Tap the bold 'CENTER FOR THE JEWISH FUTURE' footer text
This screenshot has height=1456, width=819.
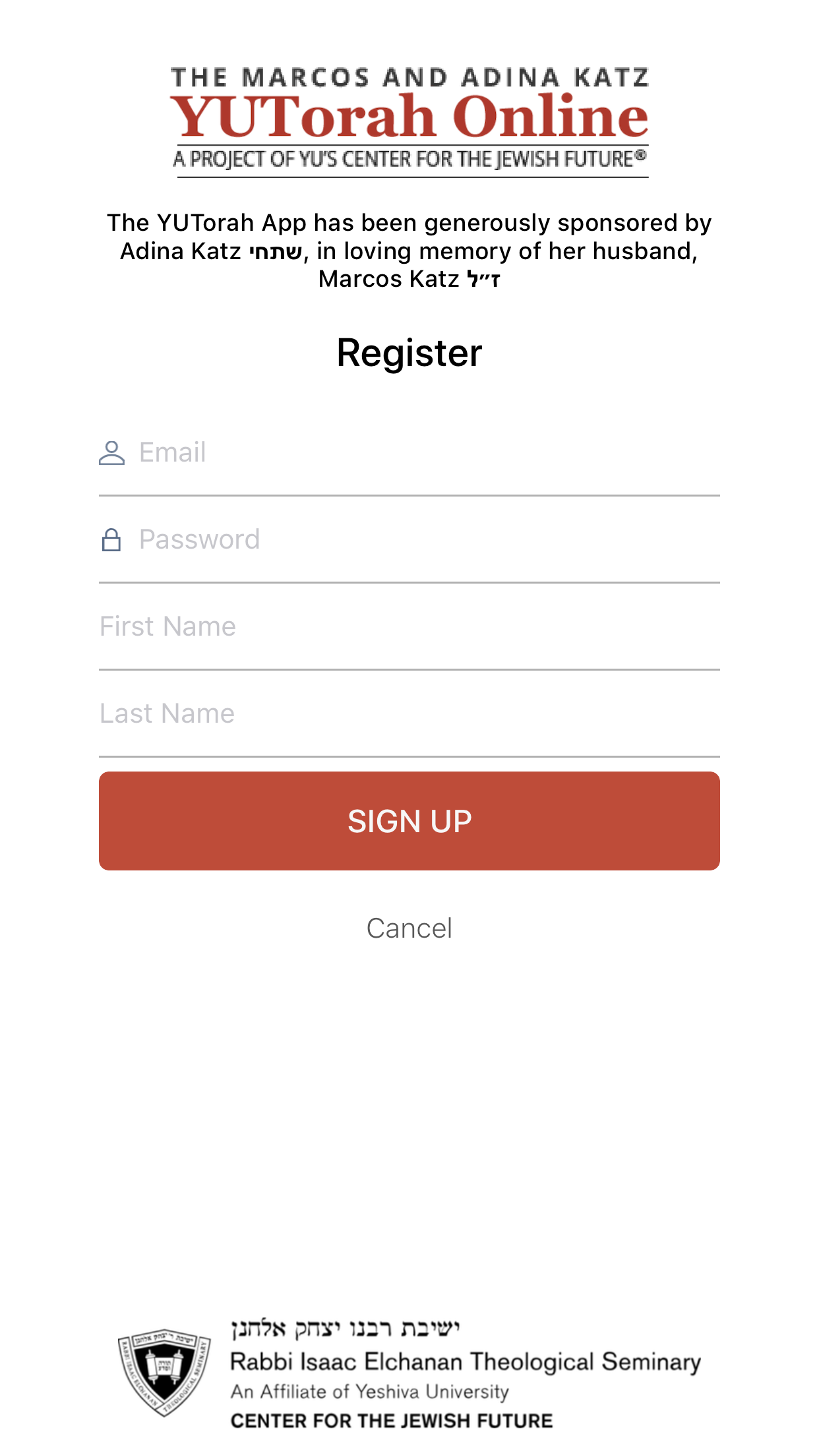392,1420
